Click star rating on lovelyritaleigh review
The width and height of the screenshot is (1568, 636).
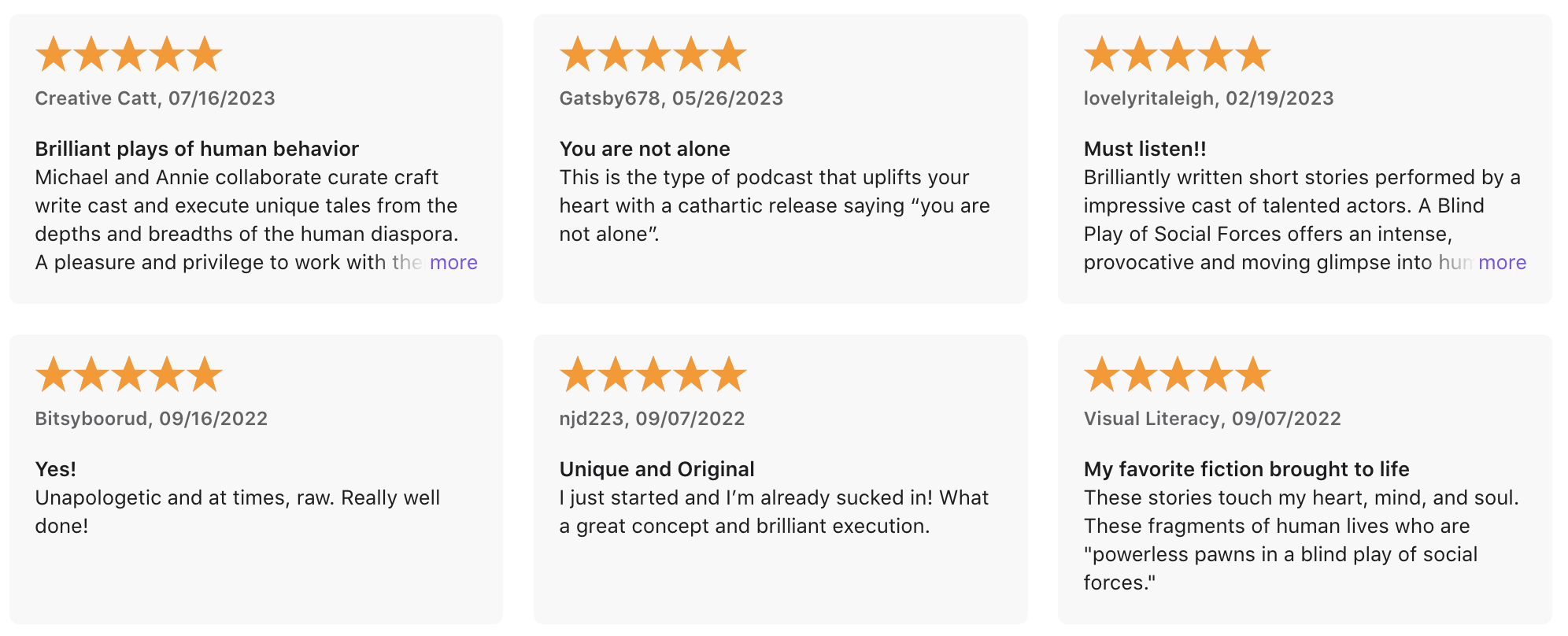pyautogui.click(x=1178, y=54)
